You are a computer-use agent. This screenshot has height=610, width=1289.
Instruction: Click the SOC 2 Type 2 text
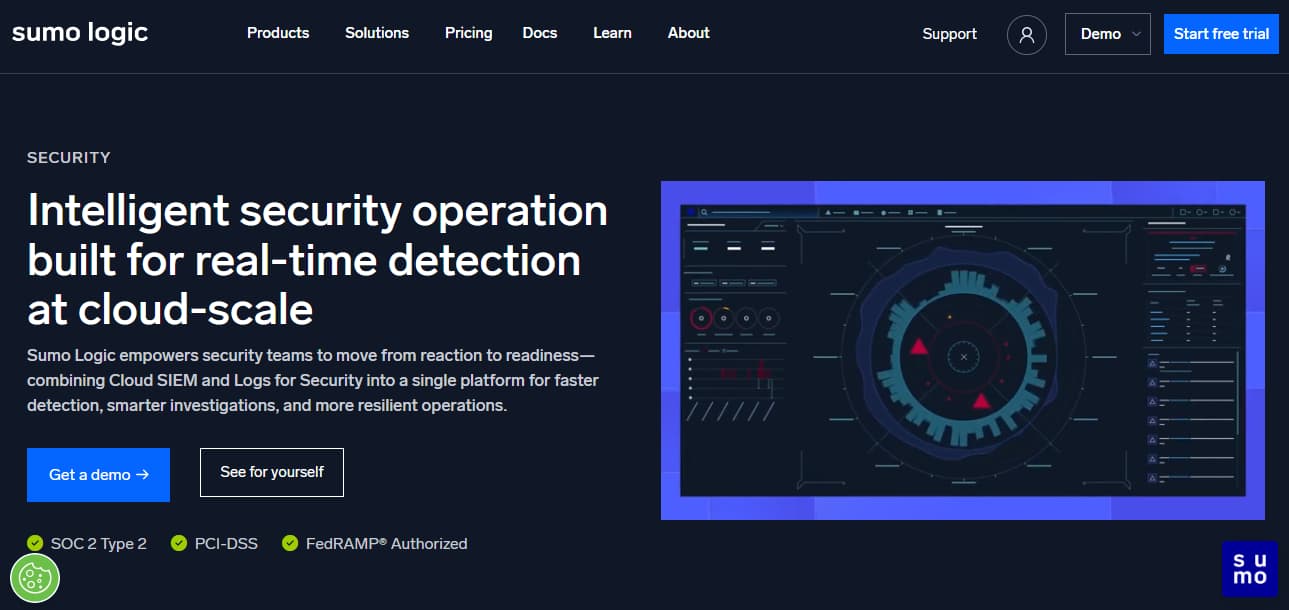coord(99,544)
